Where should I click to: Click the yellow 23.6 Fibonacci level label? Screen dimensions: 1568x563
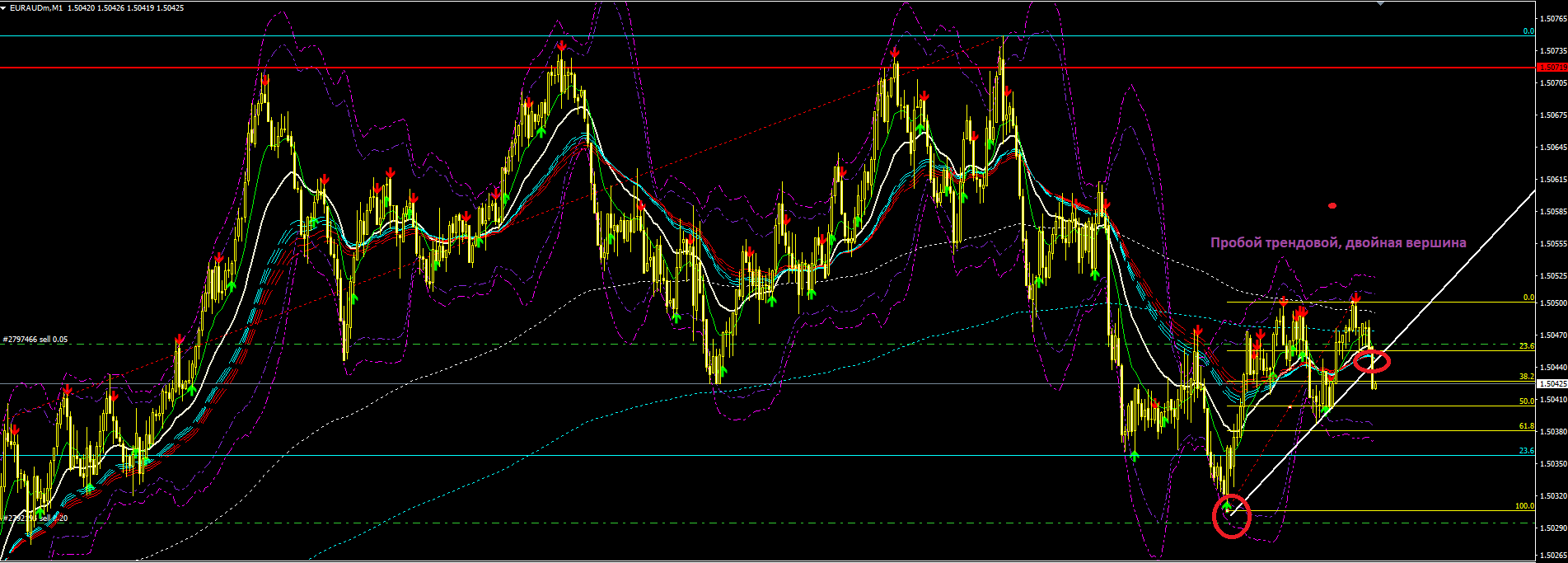(x=1527, y=346)
